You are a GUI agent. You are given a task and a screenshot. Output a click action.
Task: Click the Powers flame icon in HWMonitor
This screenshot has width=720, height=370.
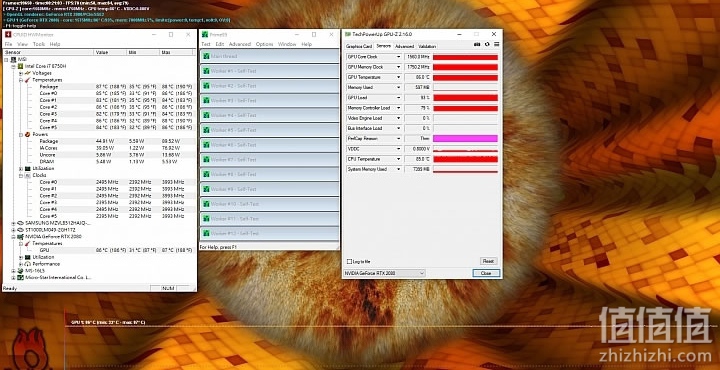28,135
